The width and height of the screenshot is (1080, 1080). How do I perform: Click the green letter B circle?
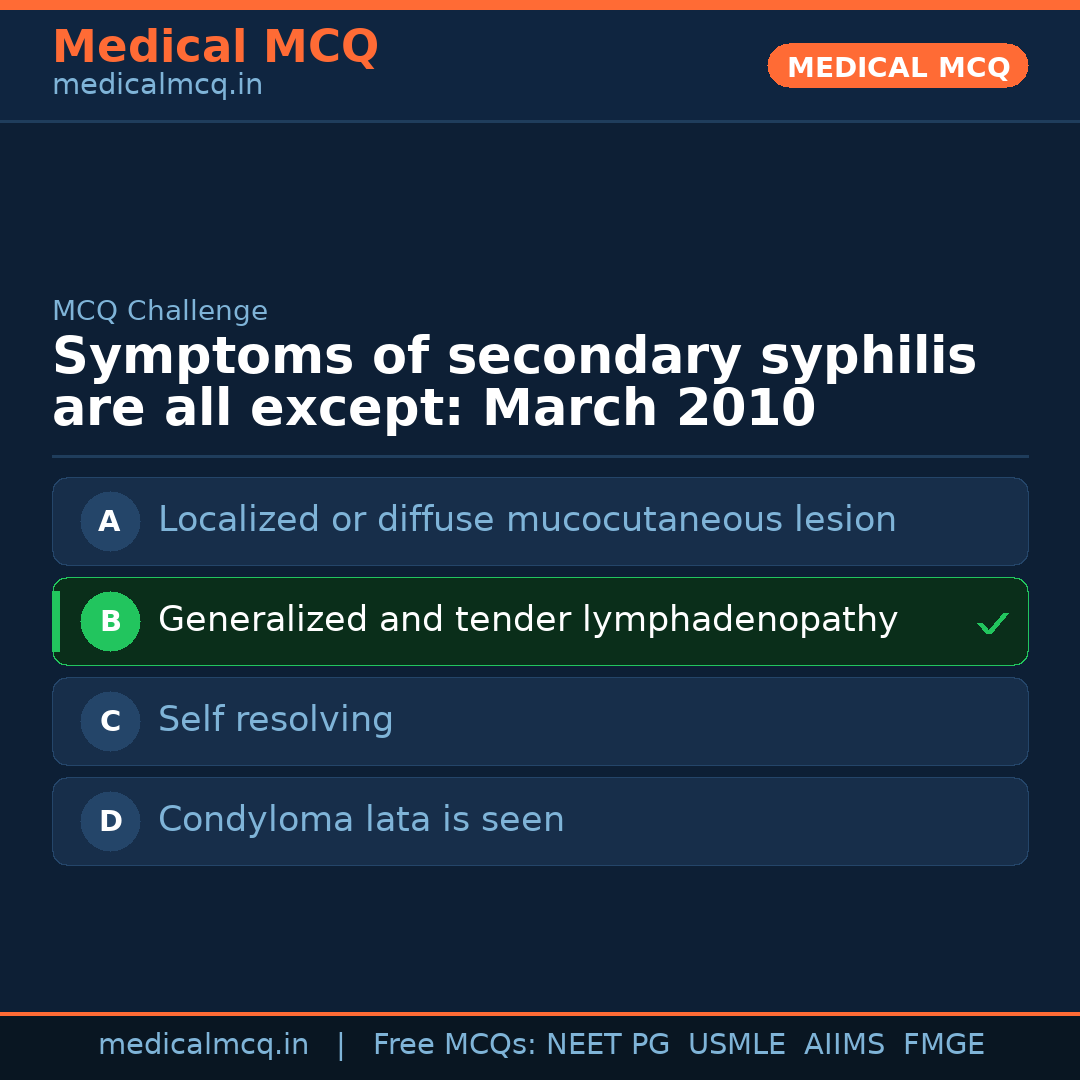[x=110, y=621]
